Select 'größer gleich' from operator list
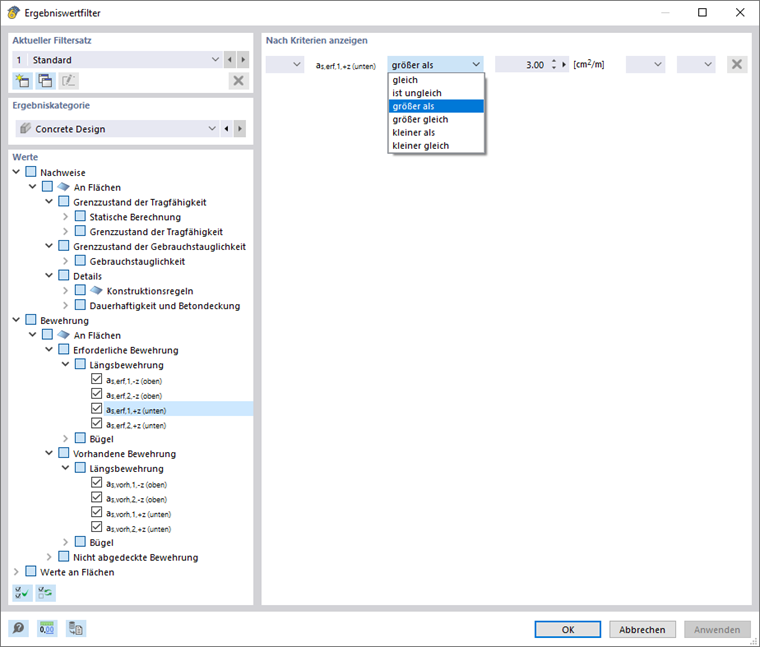The image size is (760, 647). 436,119
